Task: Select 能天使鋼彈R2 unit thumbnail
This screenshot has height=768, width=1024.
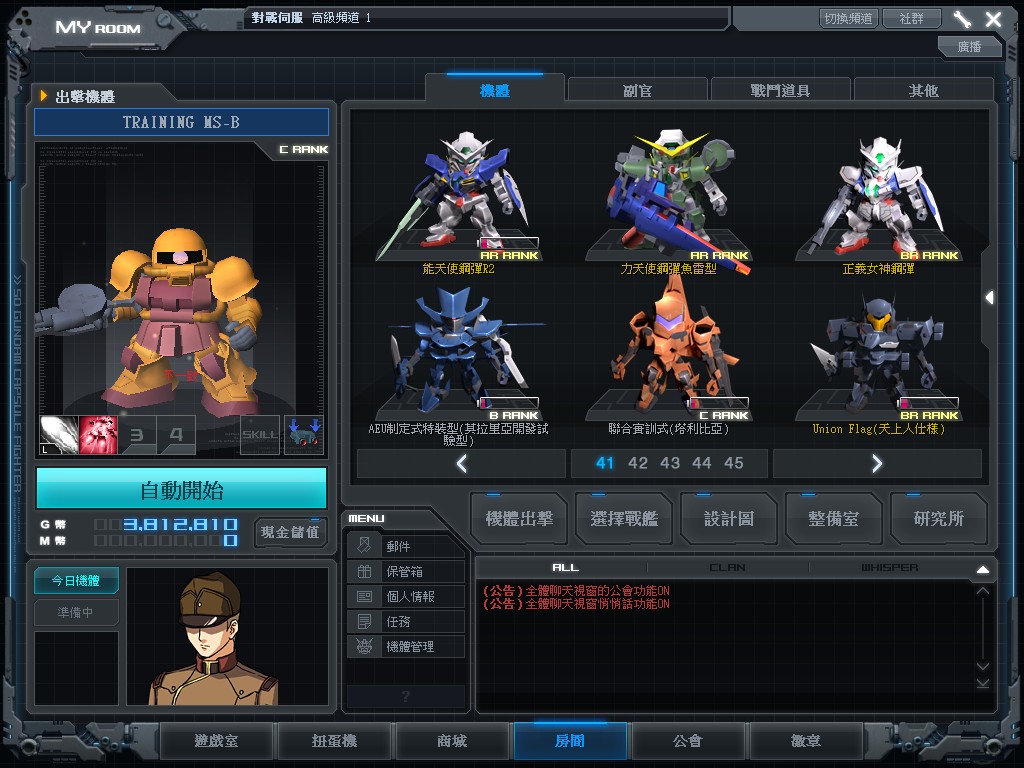Action: (x=458, y=196)
